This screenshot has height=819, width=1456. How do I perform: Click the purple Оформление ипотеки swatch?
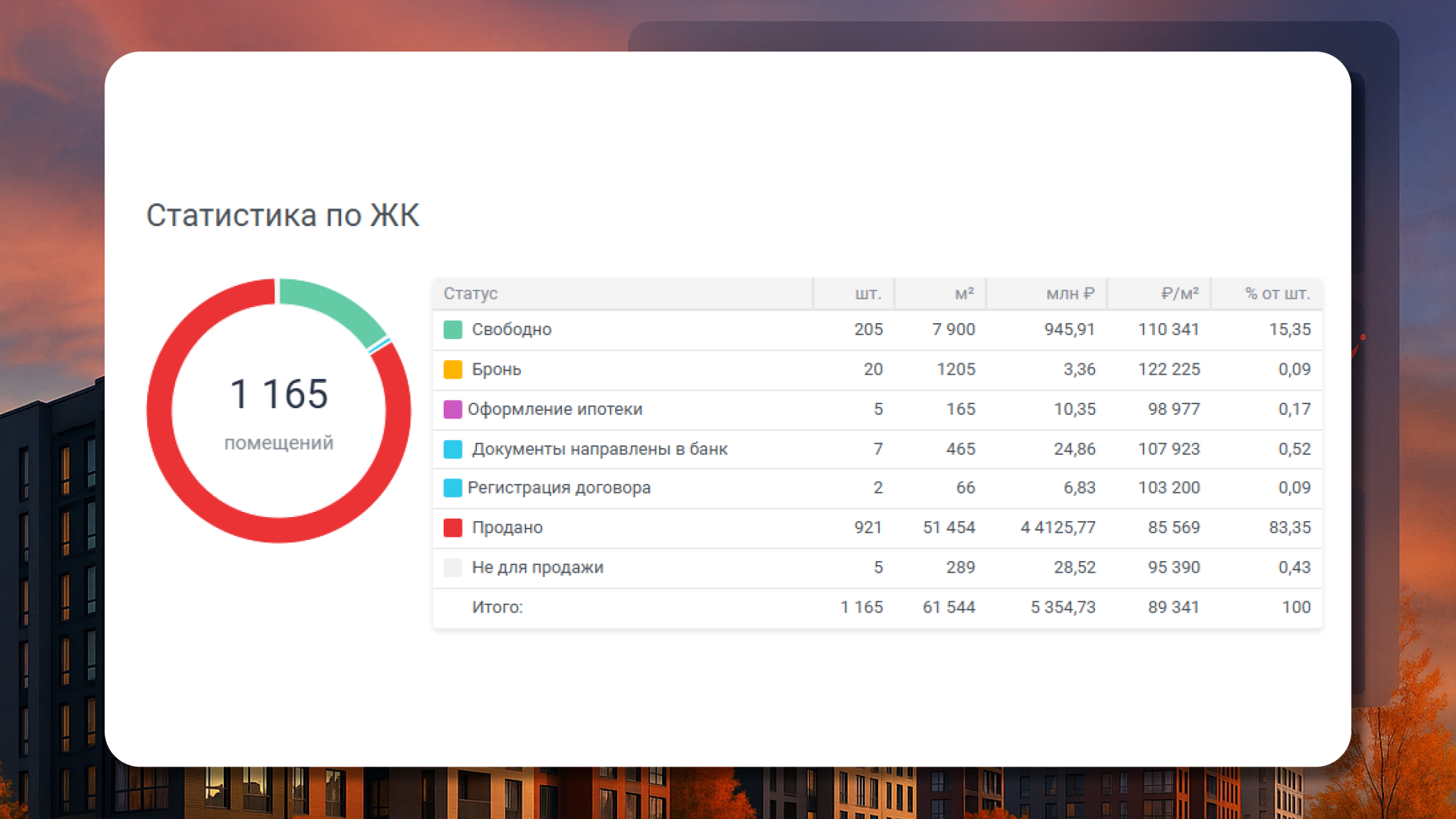point(453,409)
